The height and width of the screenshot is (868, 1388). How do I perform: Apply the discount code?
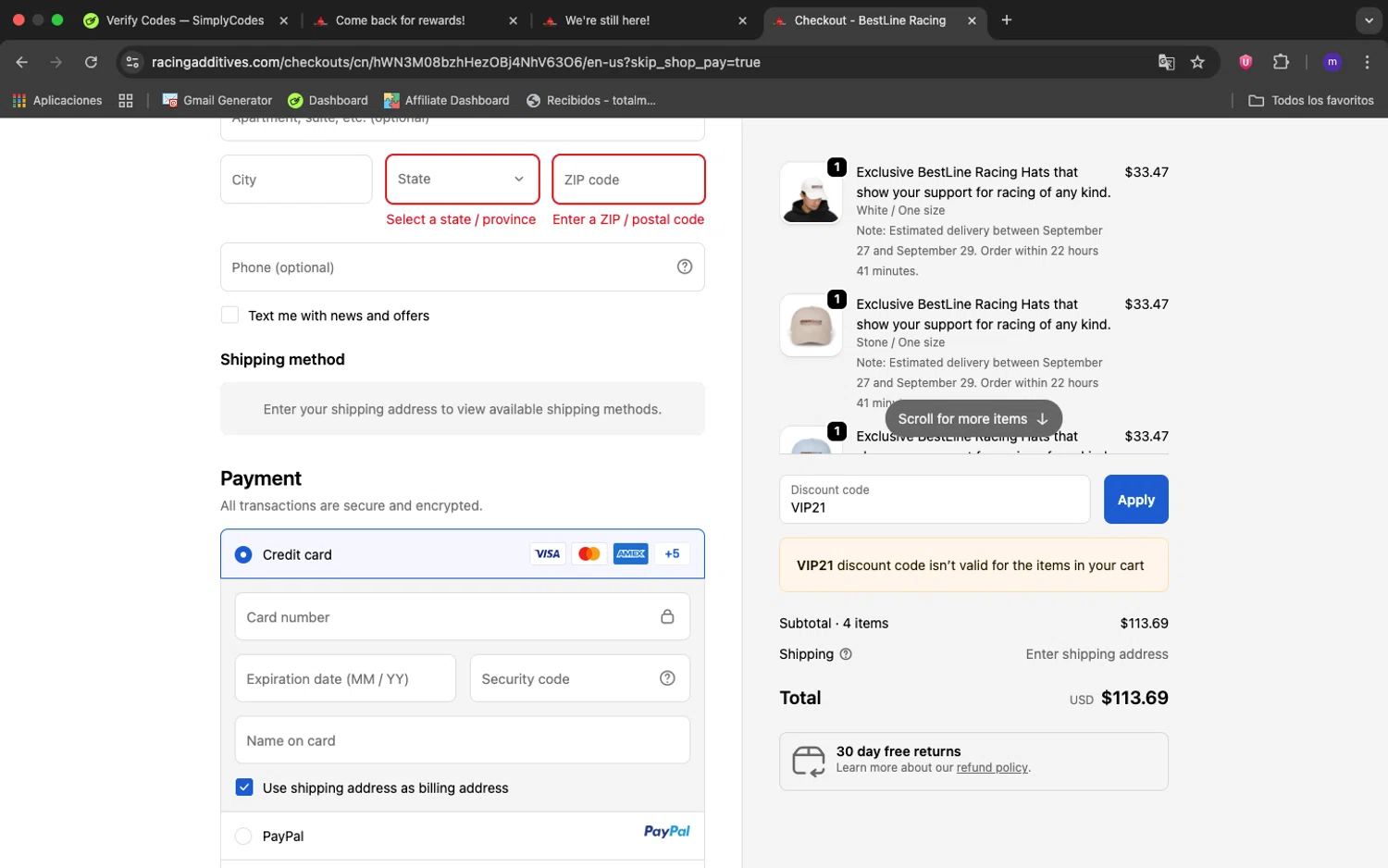(1135, 500)
